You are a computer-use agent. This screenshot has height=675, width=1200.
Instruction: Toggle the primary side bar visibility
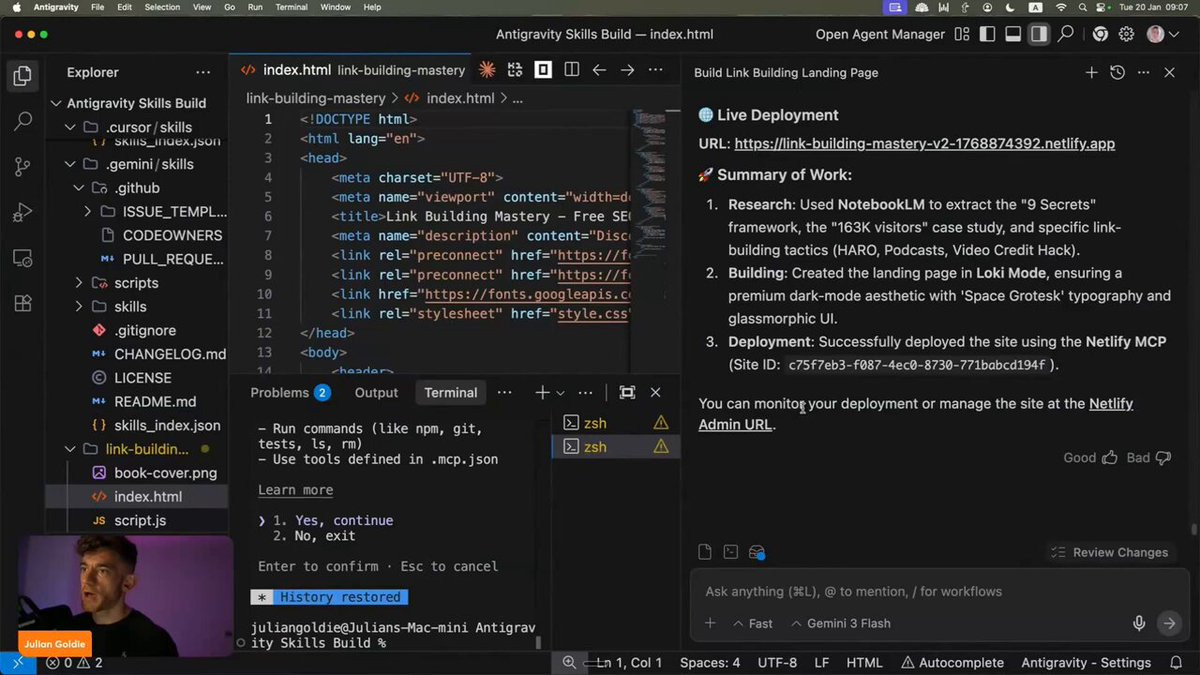[x=987, y=34]
